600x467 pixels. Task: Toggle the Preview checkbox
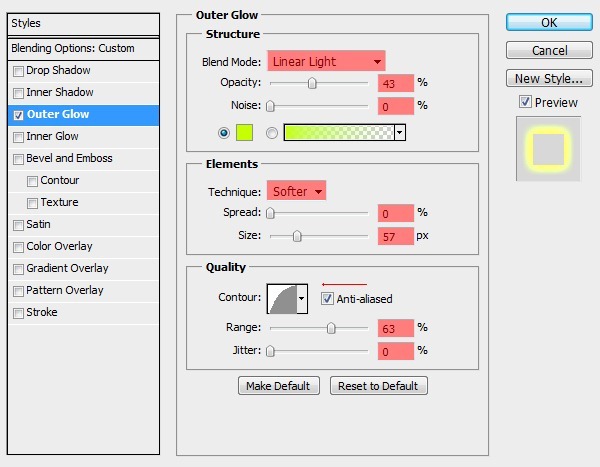[525, 102]
